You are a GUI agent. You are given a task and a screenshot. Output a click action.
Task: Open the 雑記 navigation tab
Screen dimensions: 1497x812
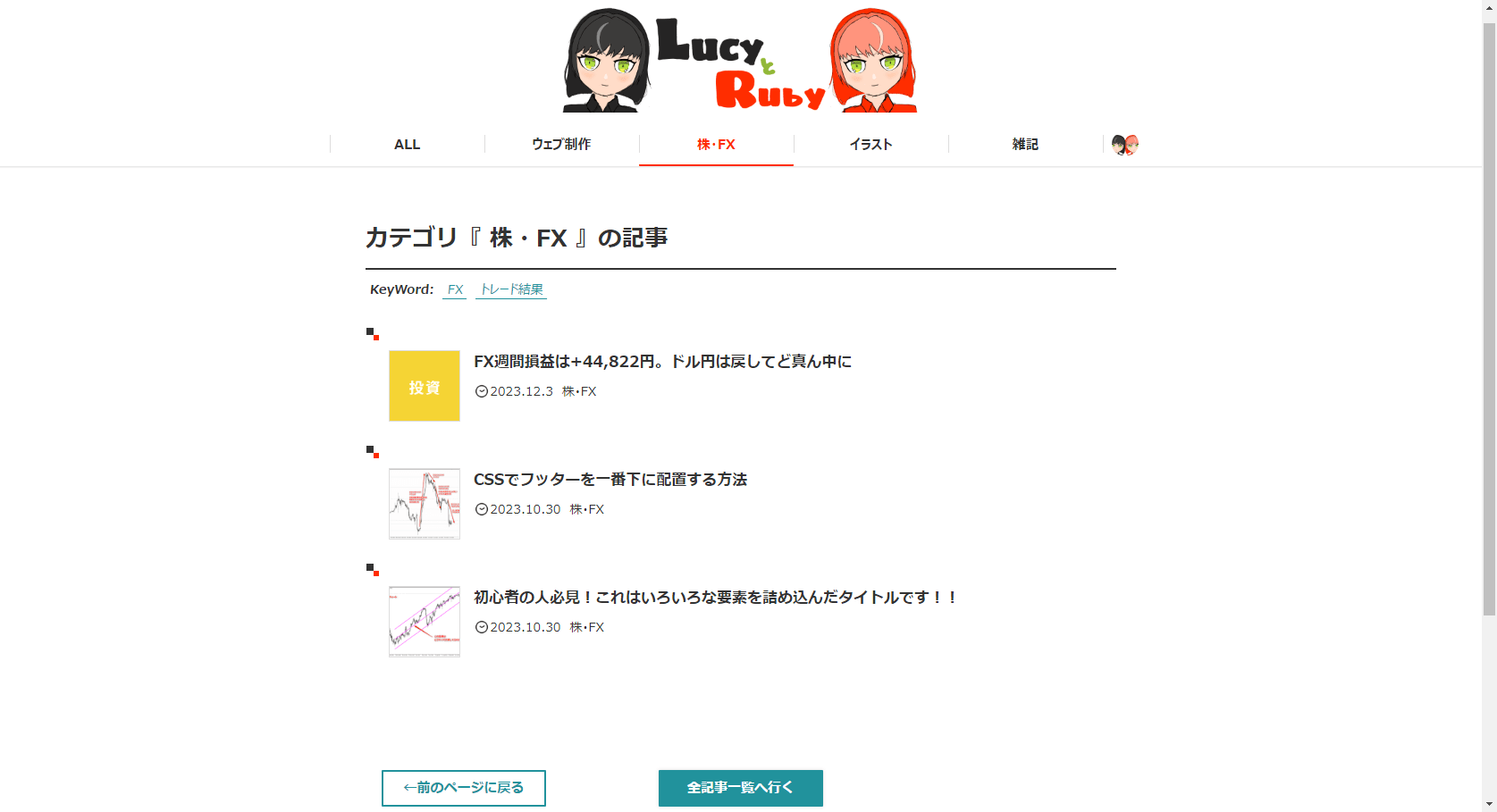1025,145
